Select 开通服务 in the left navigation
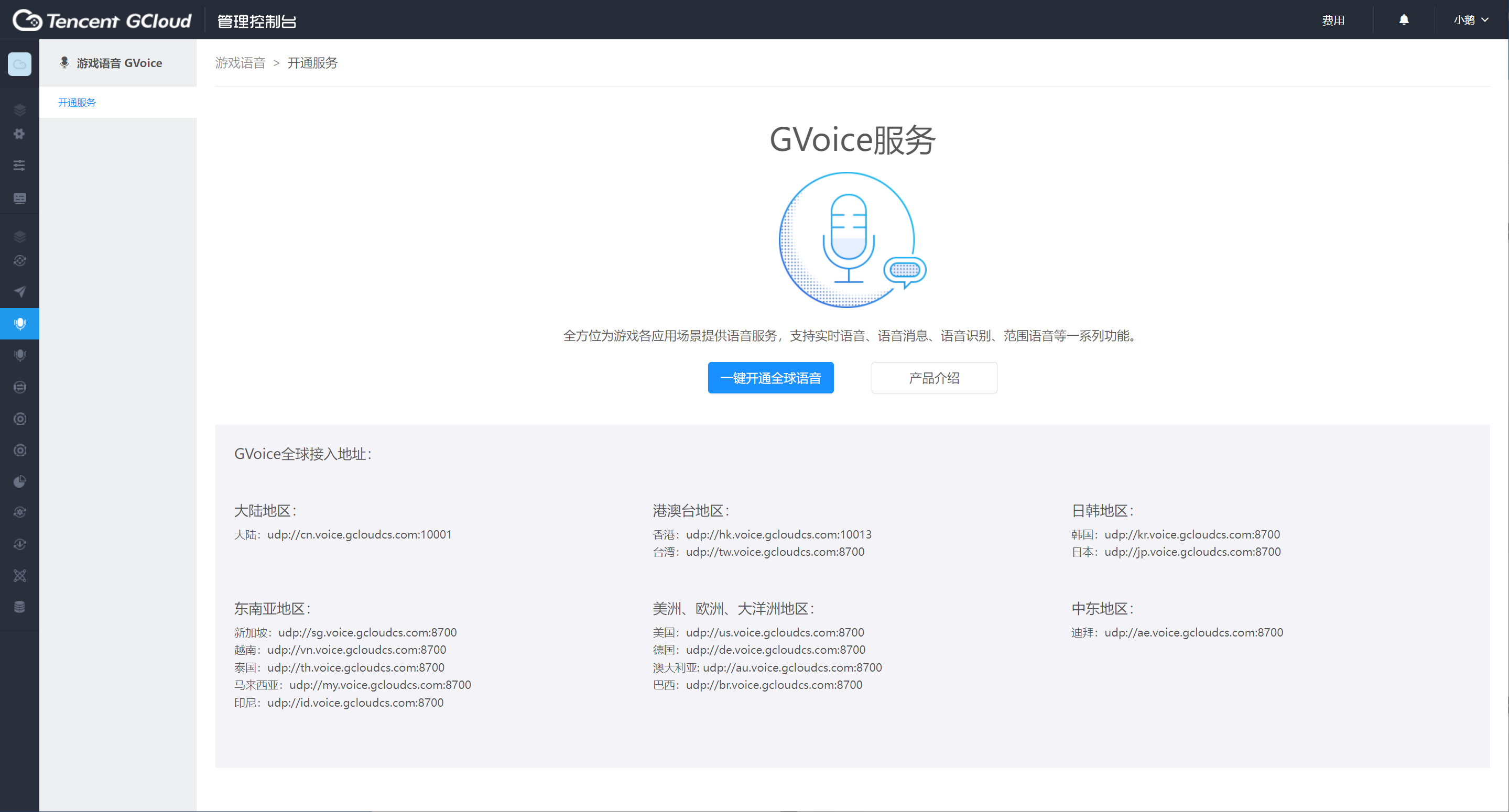 pyautogui.click(x=76, y=102)
